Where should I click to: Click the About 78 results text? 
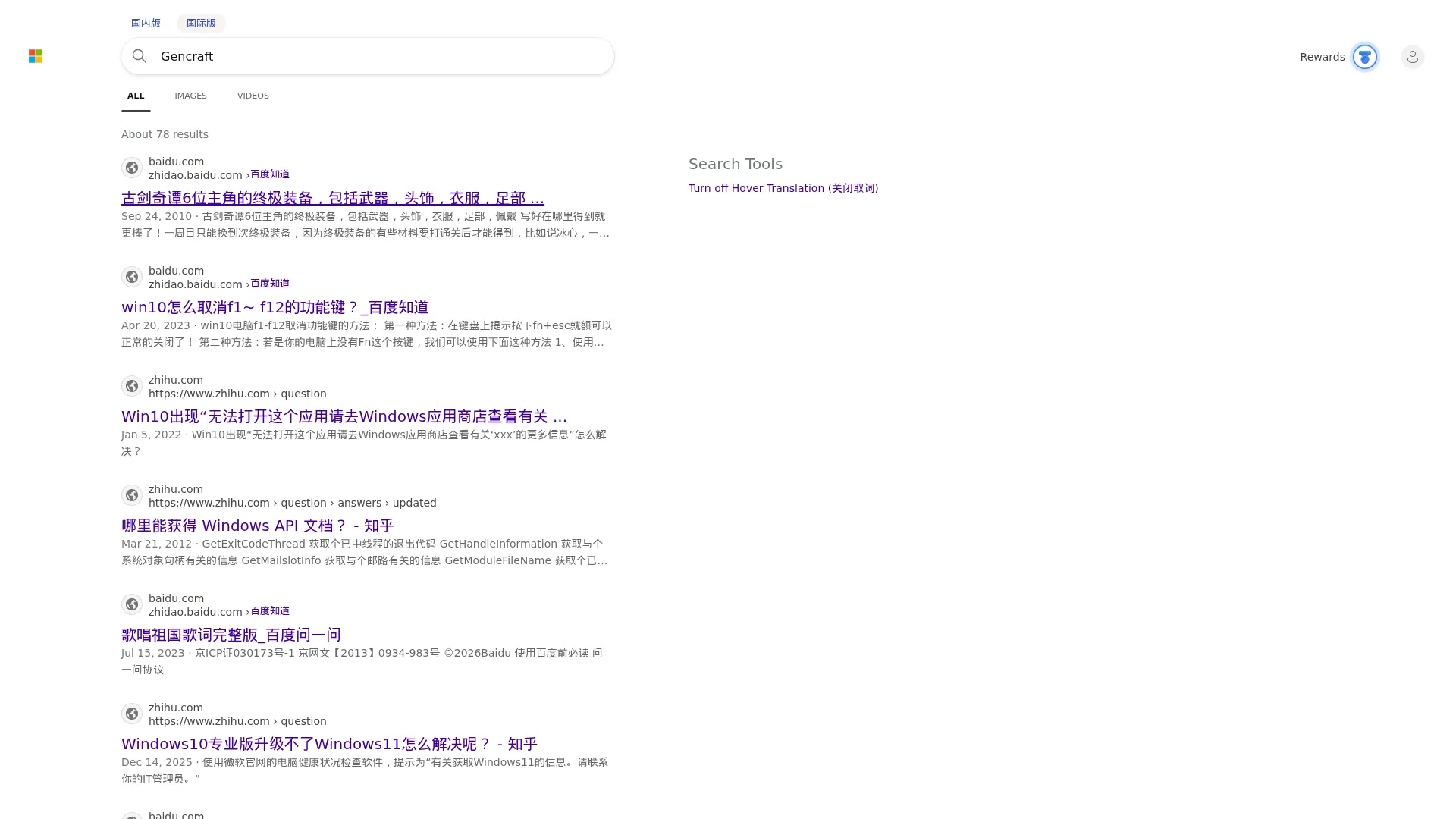click(x=165, y=134)
